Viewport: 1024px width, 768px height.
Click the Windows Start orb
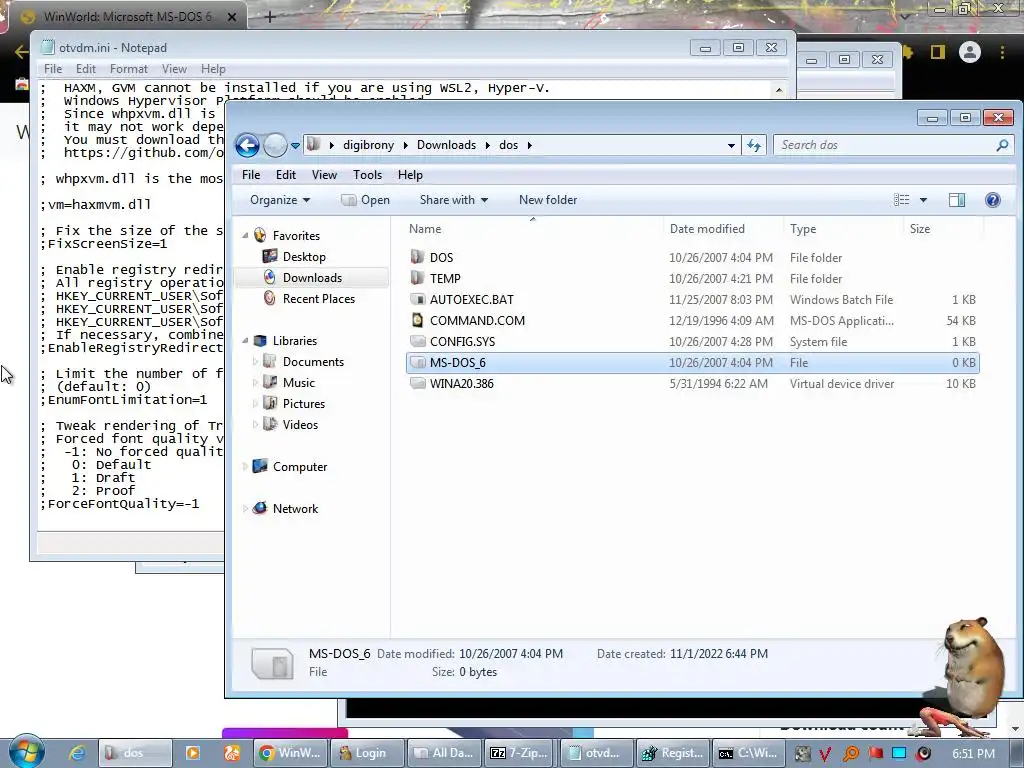27,752
